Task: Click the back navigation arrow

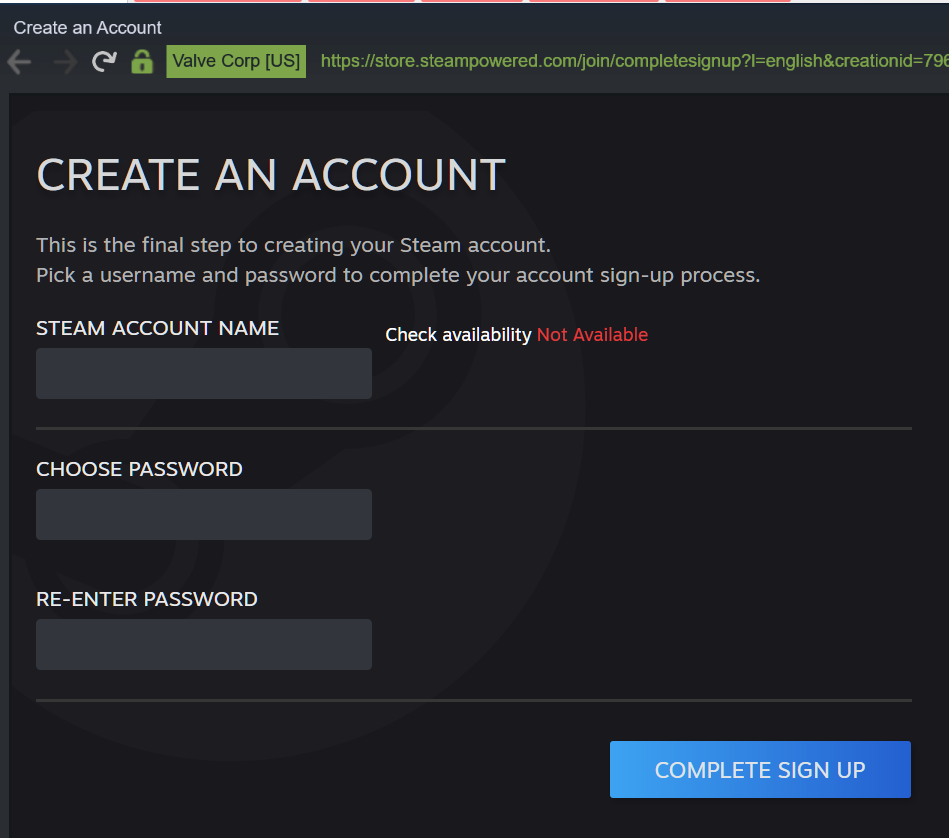Action: coord(20,62)
